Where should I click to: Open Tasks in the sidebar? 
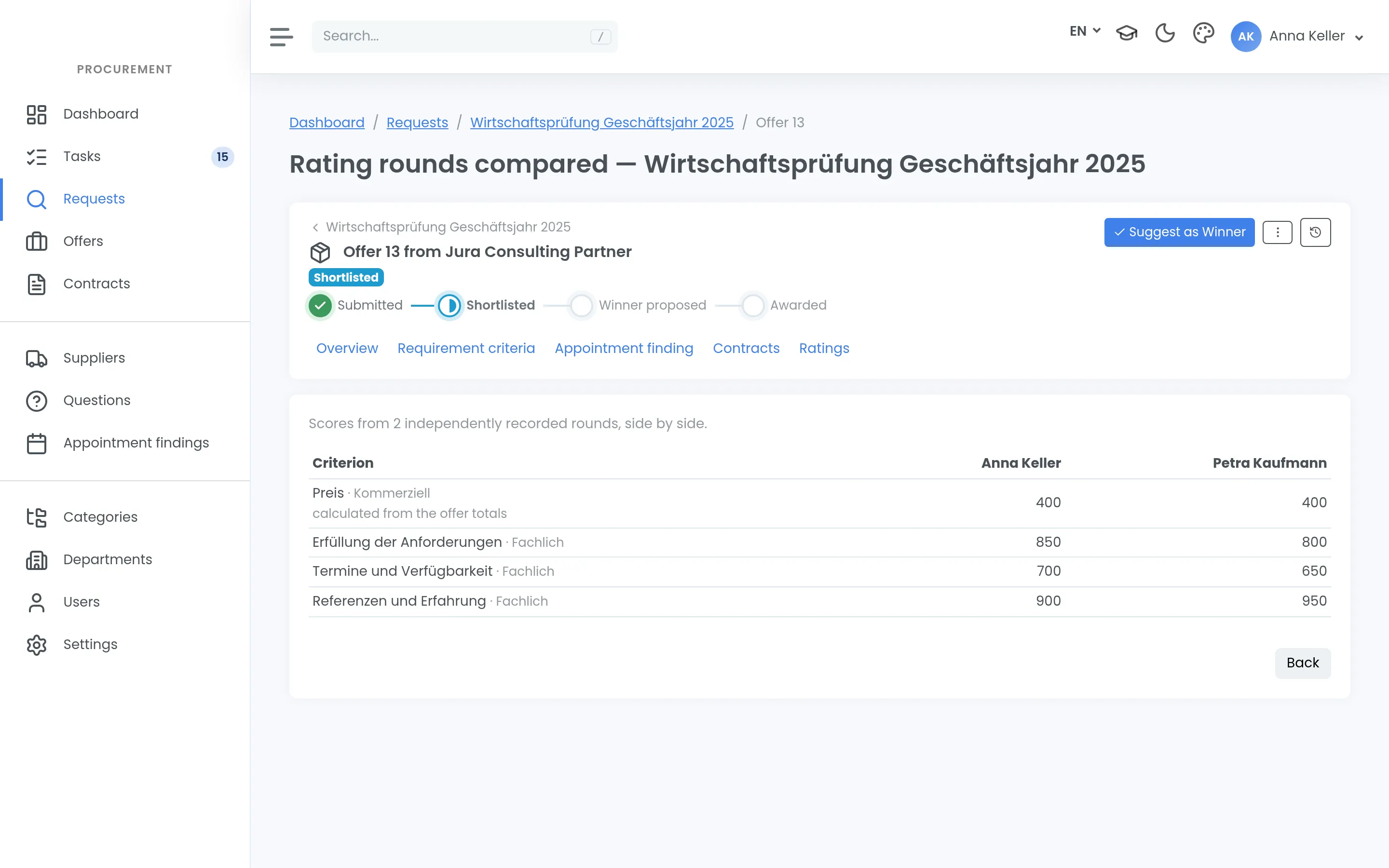(x=124, y=156)
